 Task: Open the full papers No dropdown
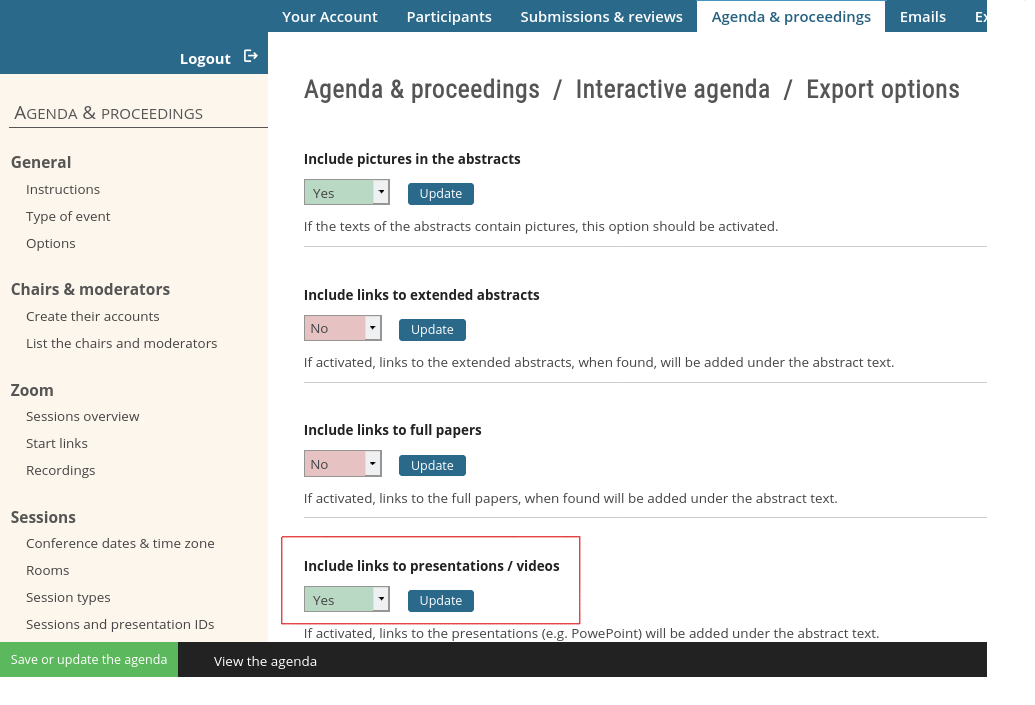tap(342, 464)
